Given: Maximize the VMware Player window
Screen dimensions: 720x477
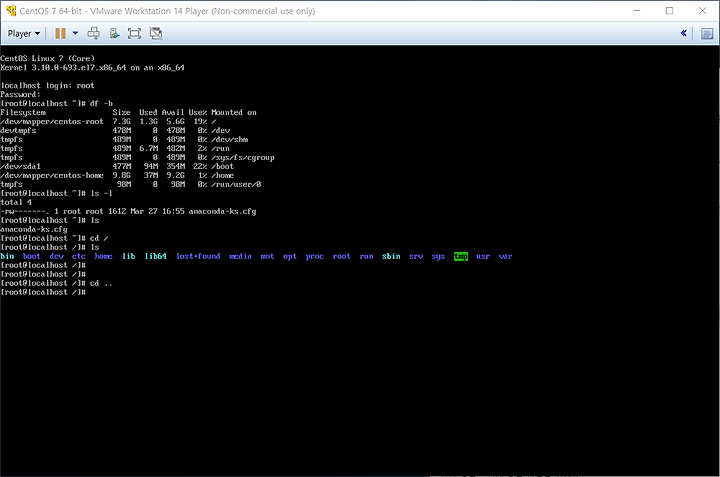Looking at the screenshot, I should 669,11.
